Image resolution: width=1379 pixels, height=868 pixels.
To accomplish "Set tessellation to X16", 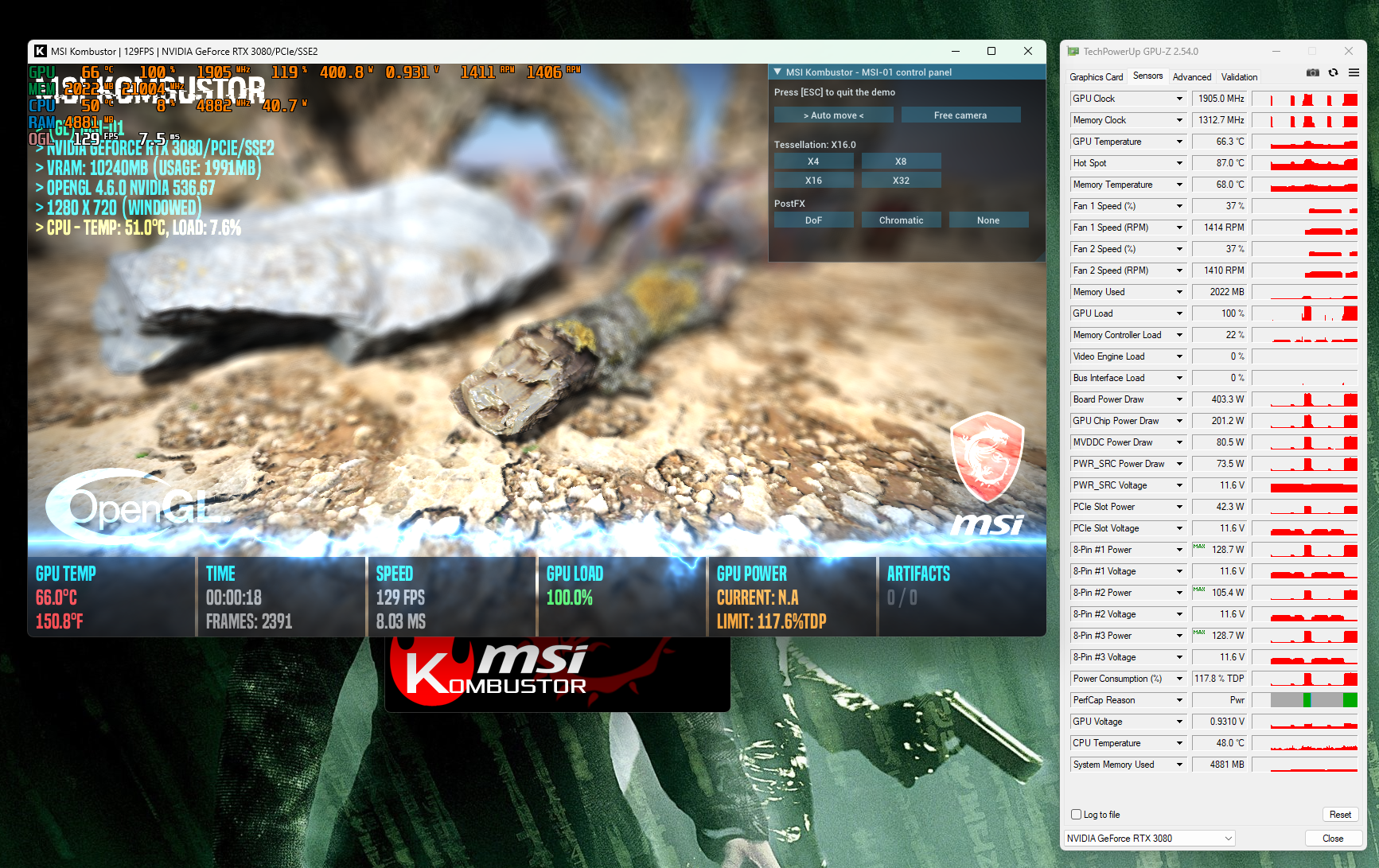I will [x=813, y=181].
